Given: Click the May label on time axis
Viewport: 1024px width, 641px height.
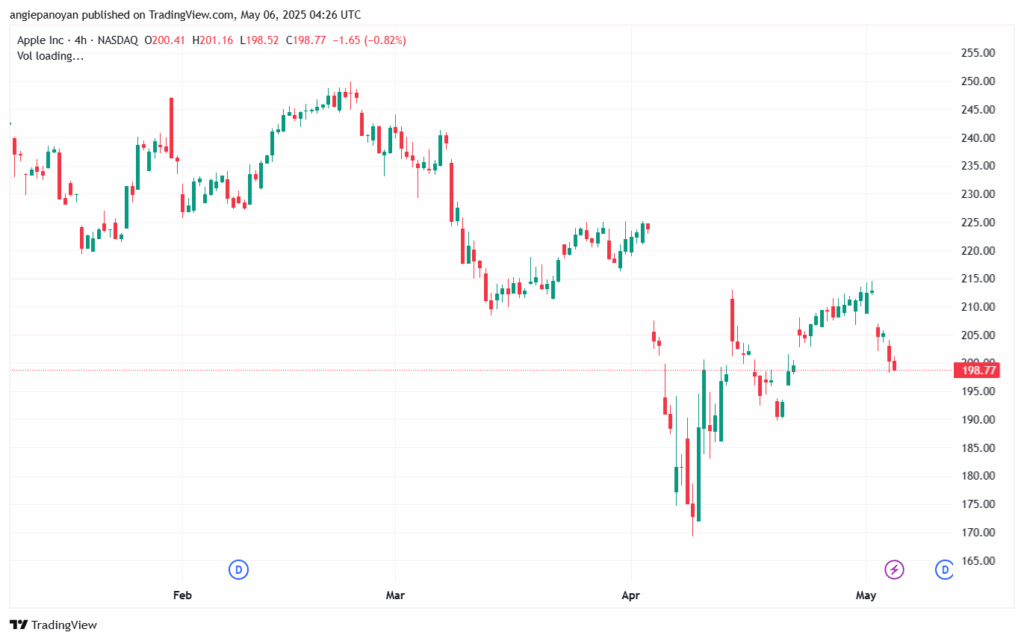Looking at the screenshot, I should point(866,595).
